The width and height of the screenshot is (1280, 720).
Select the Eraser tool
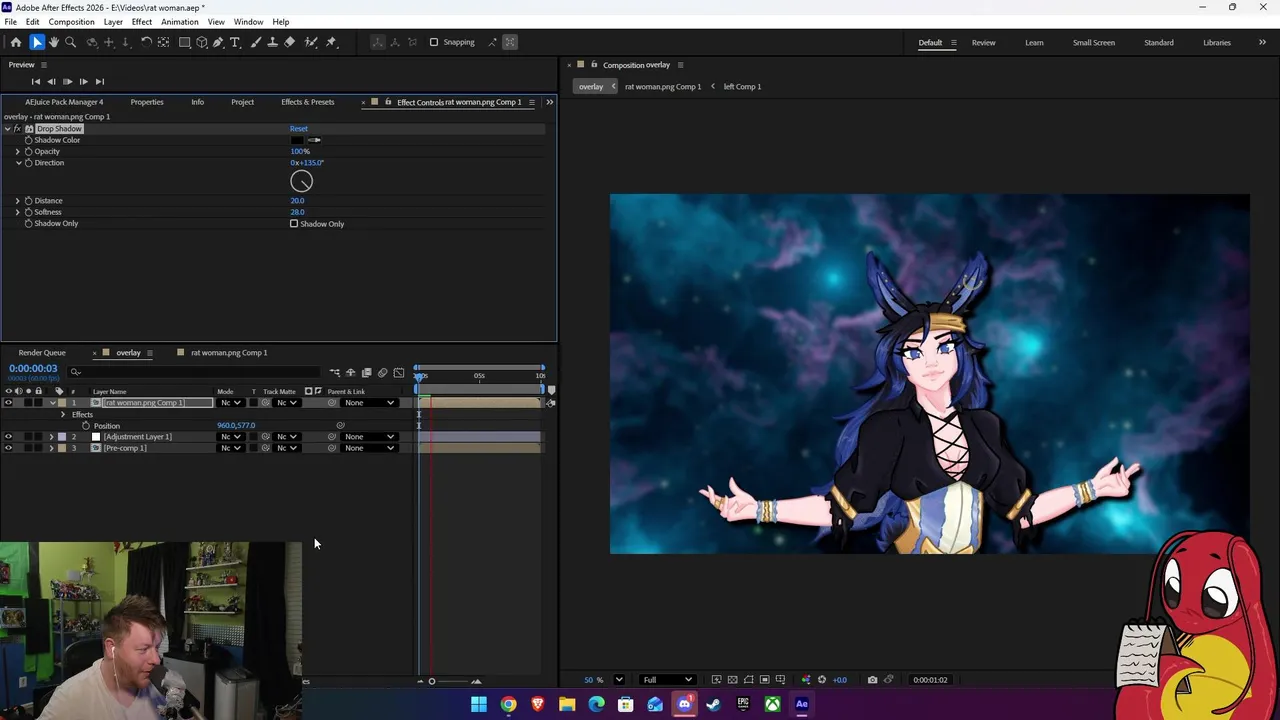click(289, 42)
